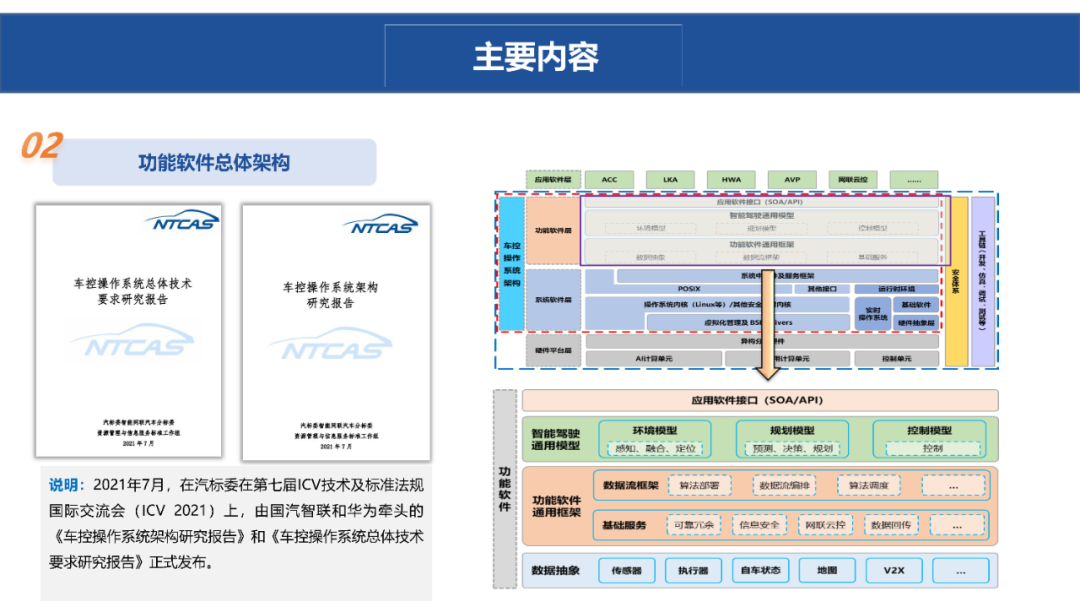Screen dimensions: 1080x607
Task: Click the ACC application box
Action: tap(609, 180)
